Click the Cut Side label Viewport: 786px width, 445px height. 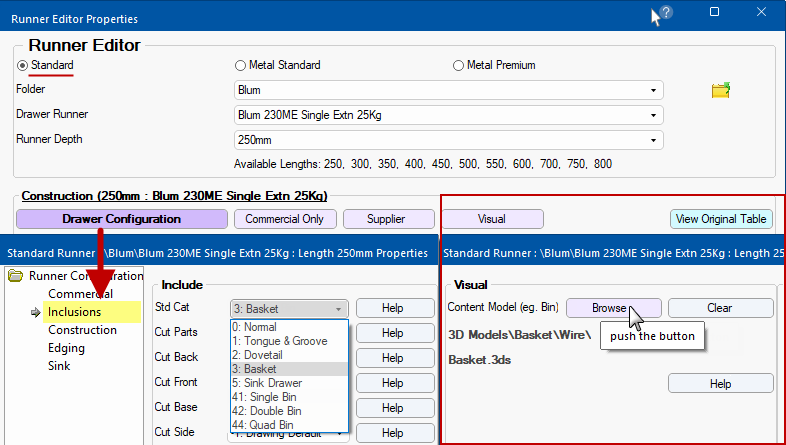174,432
